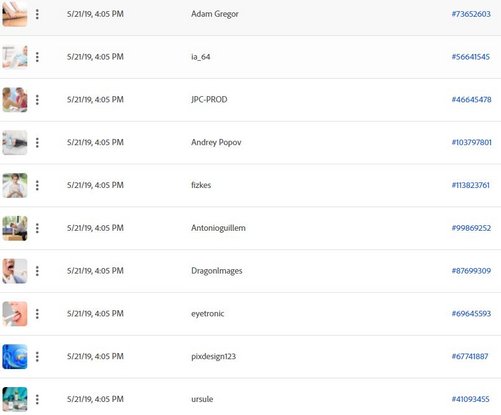501x415 pixels.
Task: Open more options for ursule row
Action: click(37, 399)
